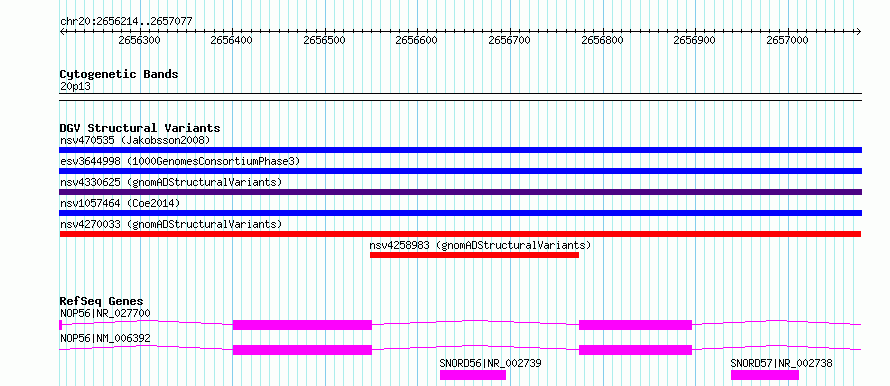Open the NOP56|NM_006392 transcript label
890x386 pixels.
tap(105, 339)
